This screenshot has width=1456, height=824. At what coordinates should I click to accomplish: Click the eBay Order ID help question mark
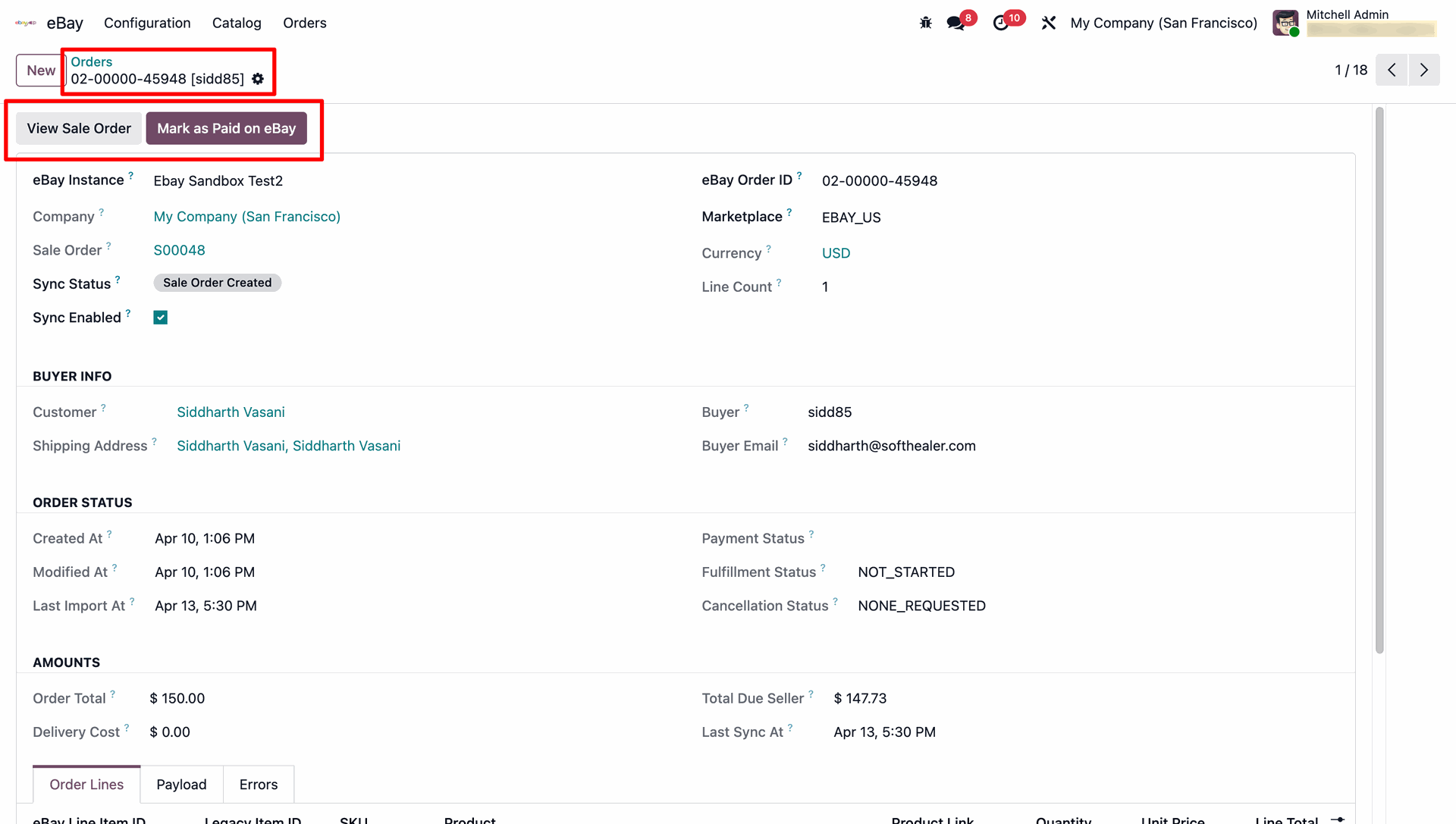click(799, 175)
